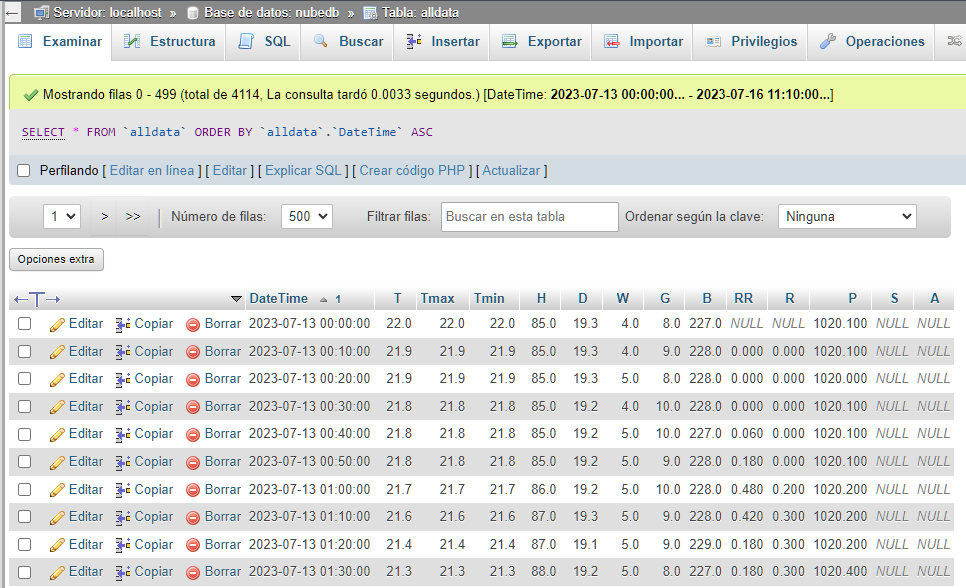Viewport: 966px width, 588px height.
Task: Open the page number dropdown
Action: coord(62,216)
